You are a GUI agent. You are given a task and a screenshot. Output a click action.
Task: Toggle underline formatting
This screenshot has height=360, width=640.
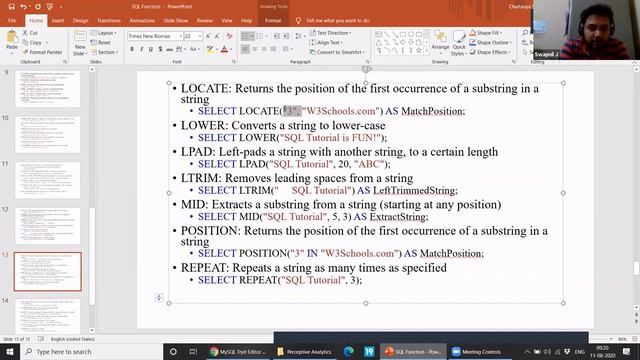(151, 49)
